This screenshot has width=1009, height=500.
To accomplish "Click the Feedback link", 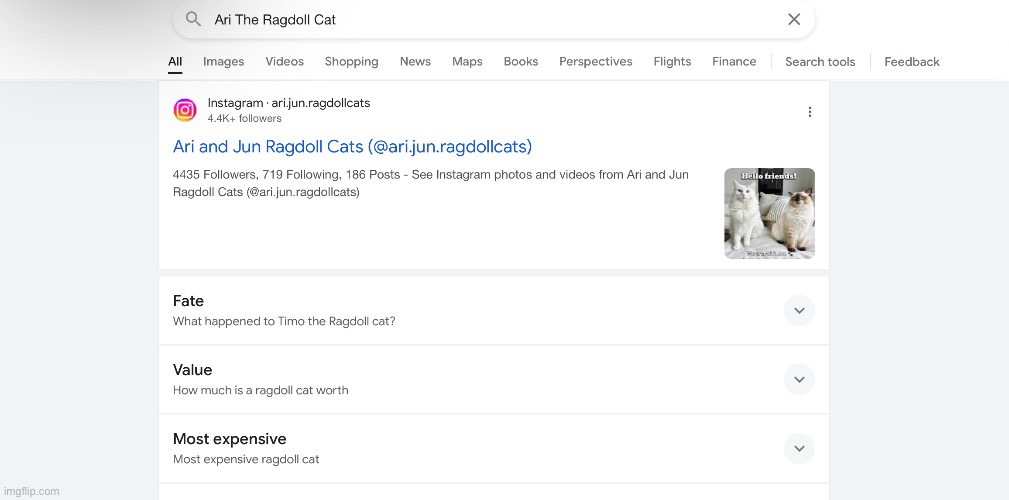I will click(911, 62).
